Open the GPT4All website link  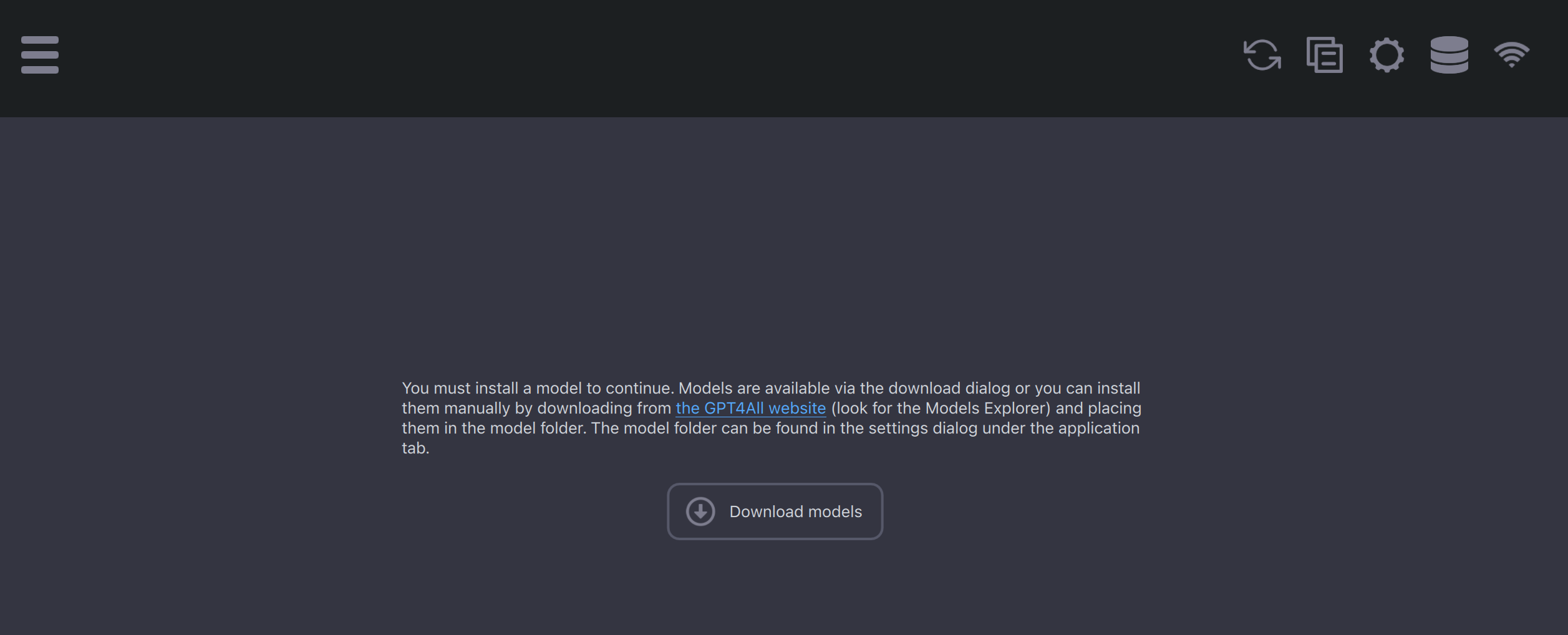(750, 407)
